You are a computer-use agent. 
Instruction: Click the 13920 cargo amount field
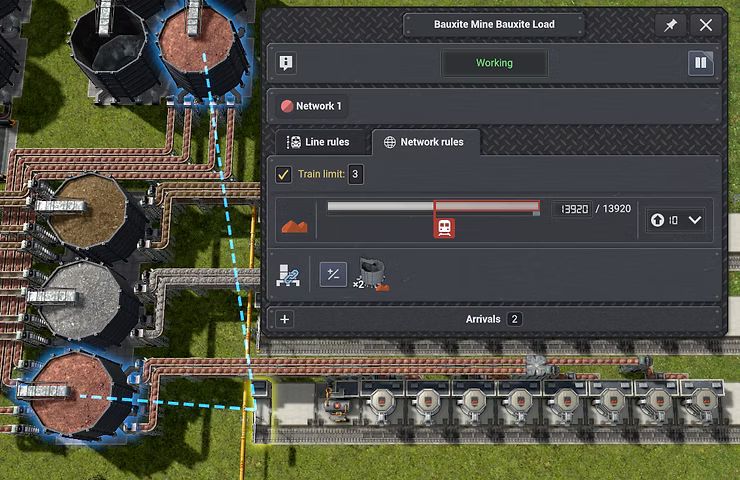pos(574,209)
